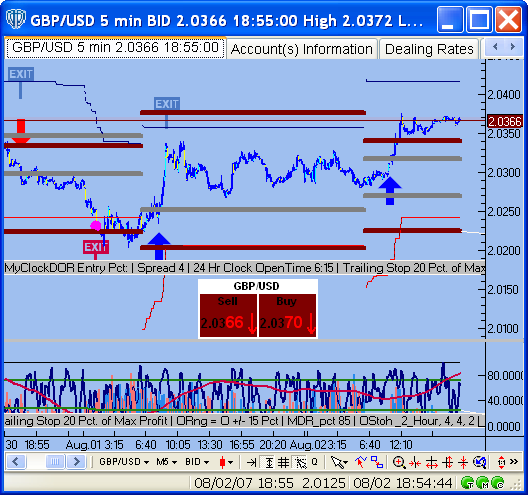The width and height of the screenshot is (528, 495).
Task: Click the shift chart to end icon
Action: tap(251, 463)
